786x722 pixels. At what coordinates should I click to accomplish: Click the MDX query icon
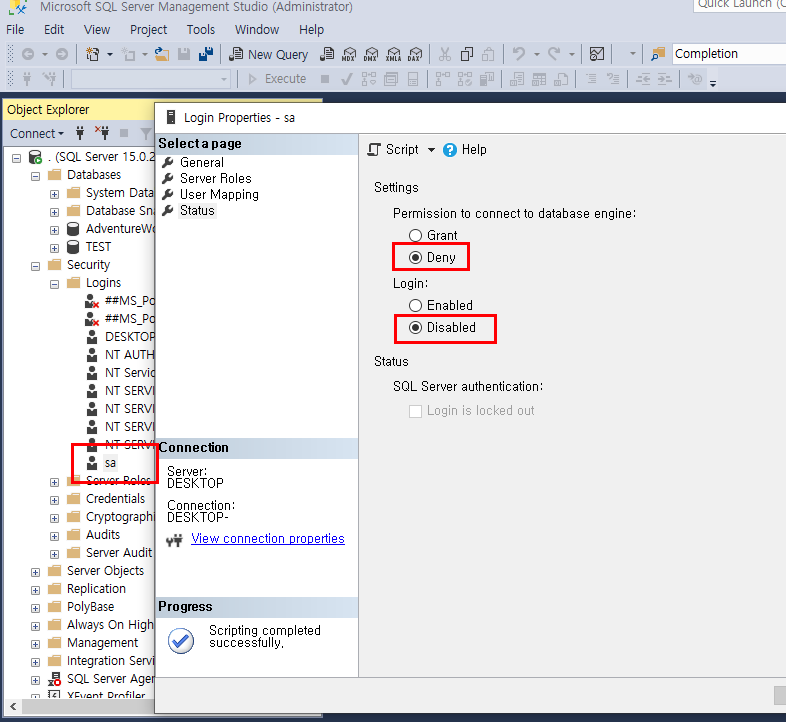[x=349, y=54]
